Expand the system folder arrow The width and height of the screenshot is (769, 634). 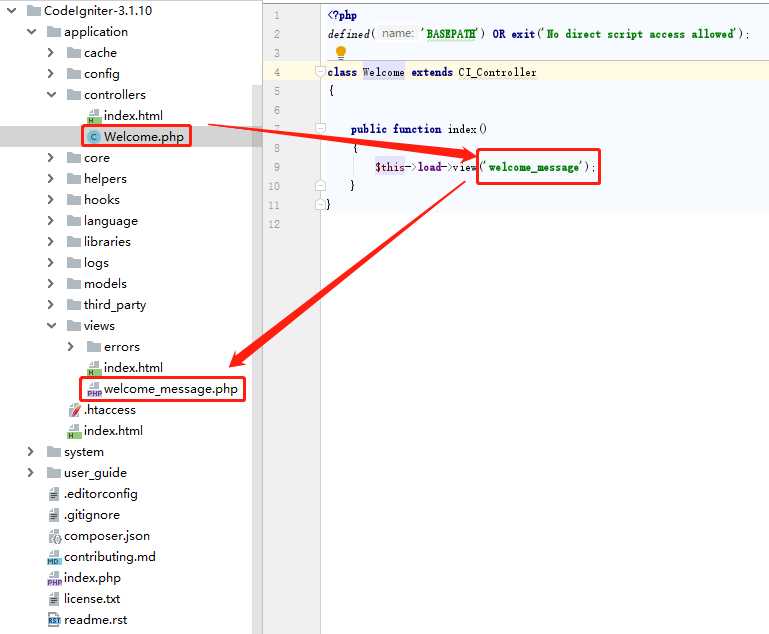(30, 452)
